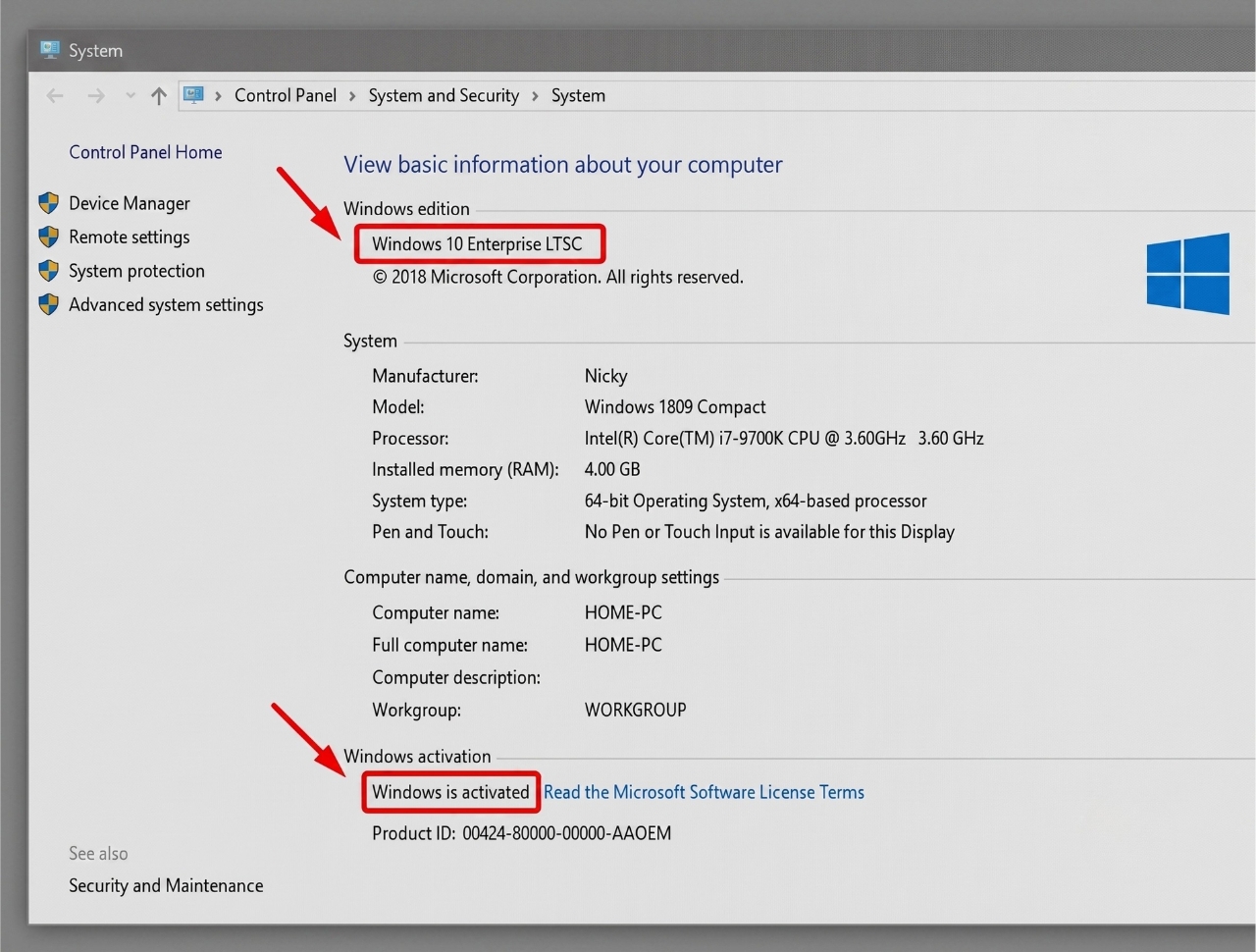Open Advanced system settings
Image resolution: width=1256 pixels, height=952 pixels.
click(166, 304)
